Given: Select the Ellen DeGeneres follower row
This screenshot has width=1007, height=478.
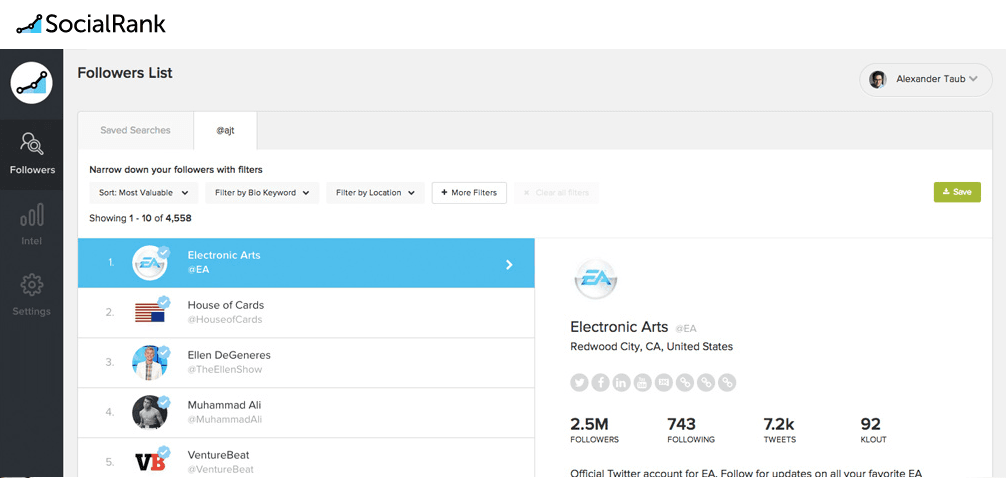Looking at the screenshot, I should tap(306, 363).
